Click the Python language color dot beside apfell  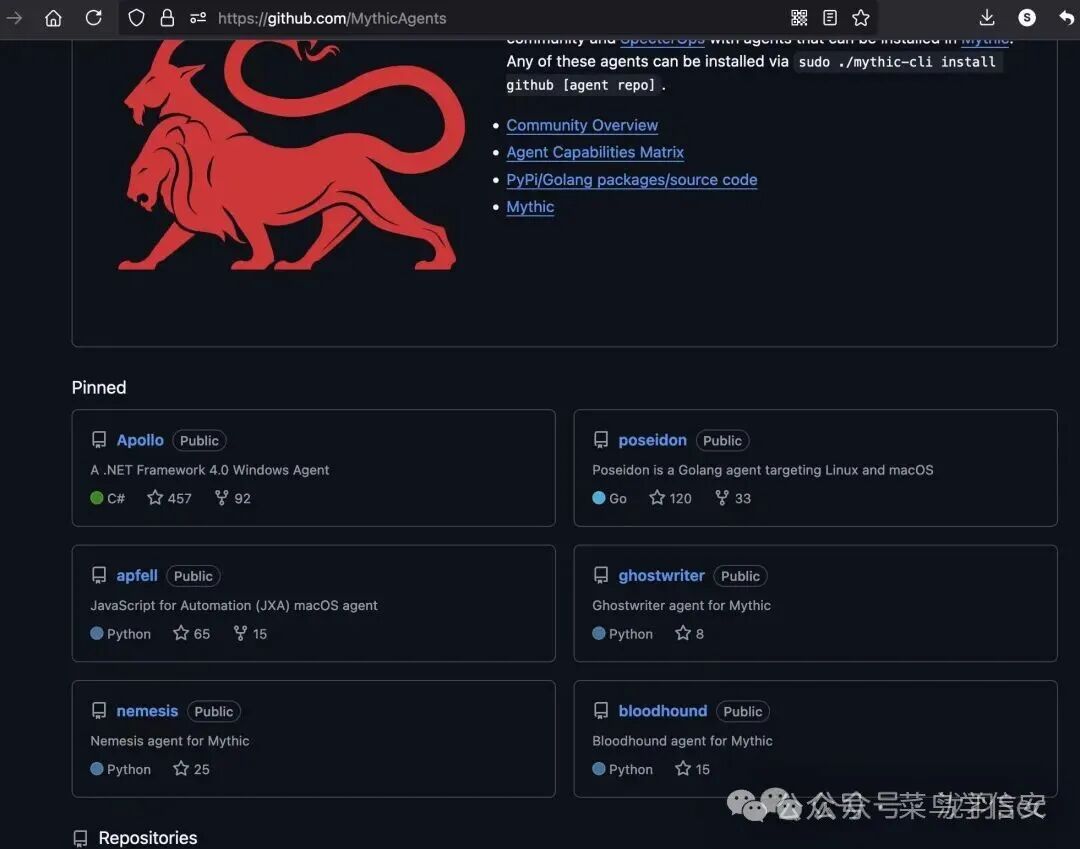pyautogui.click(x=99, y=633)
